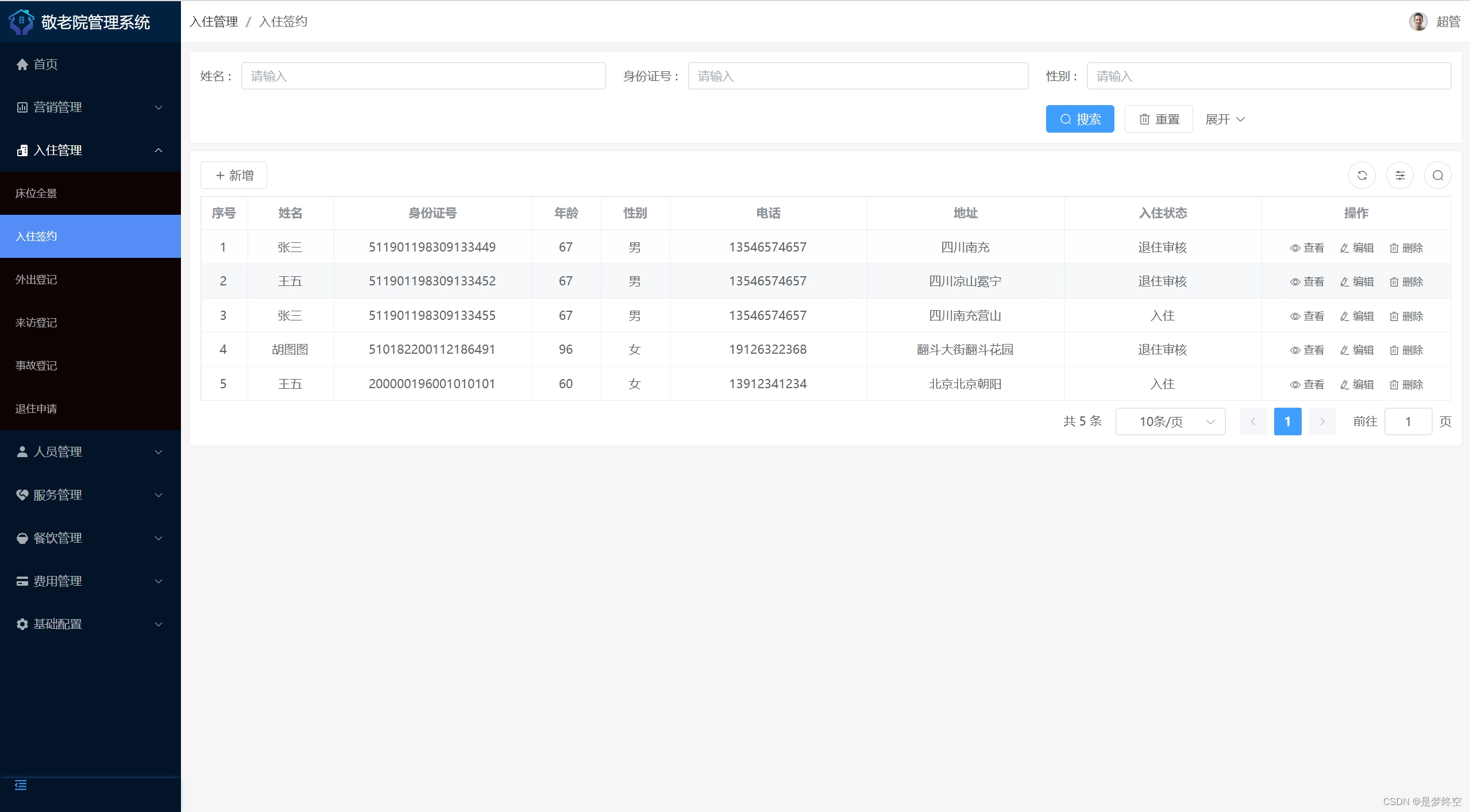Focus the 姓名 search input

423,76
